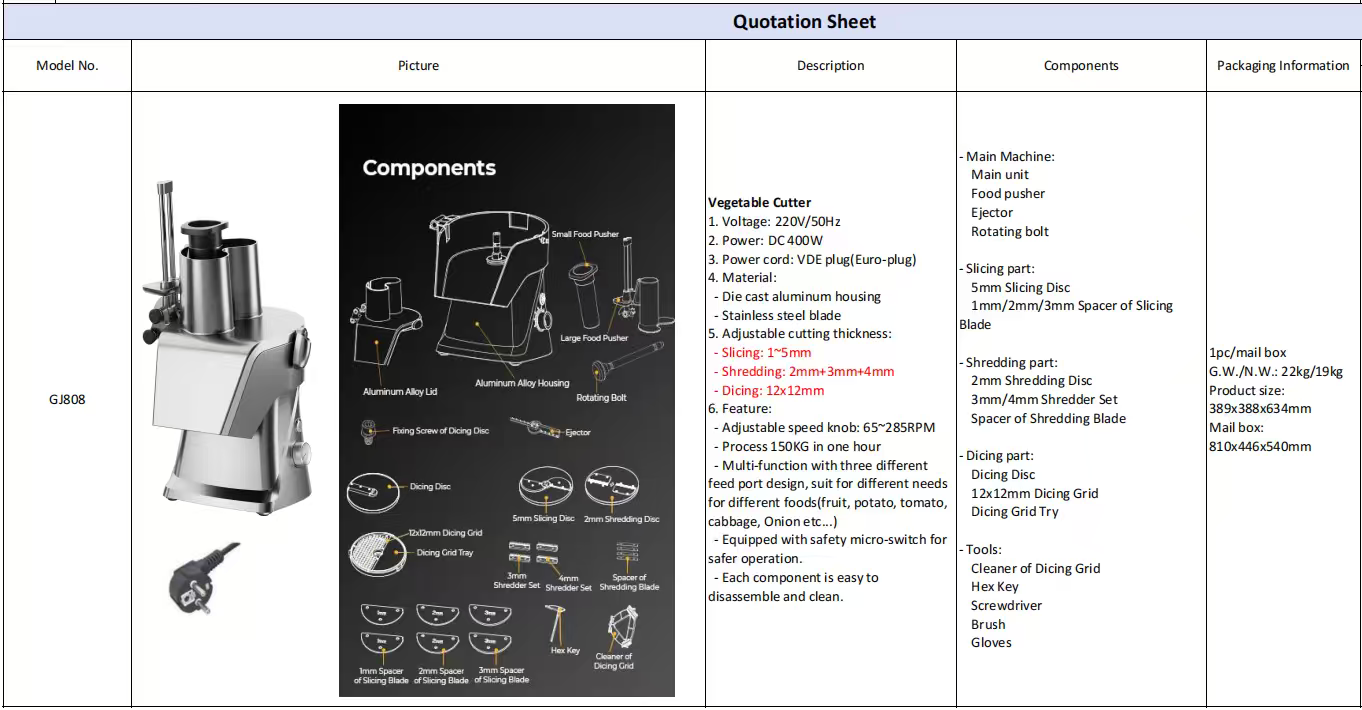The image size is (1362, 710).
Task: Select the "Picture" column header
Action: pyautogui.click(x=418, y=66)
